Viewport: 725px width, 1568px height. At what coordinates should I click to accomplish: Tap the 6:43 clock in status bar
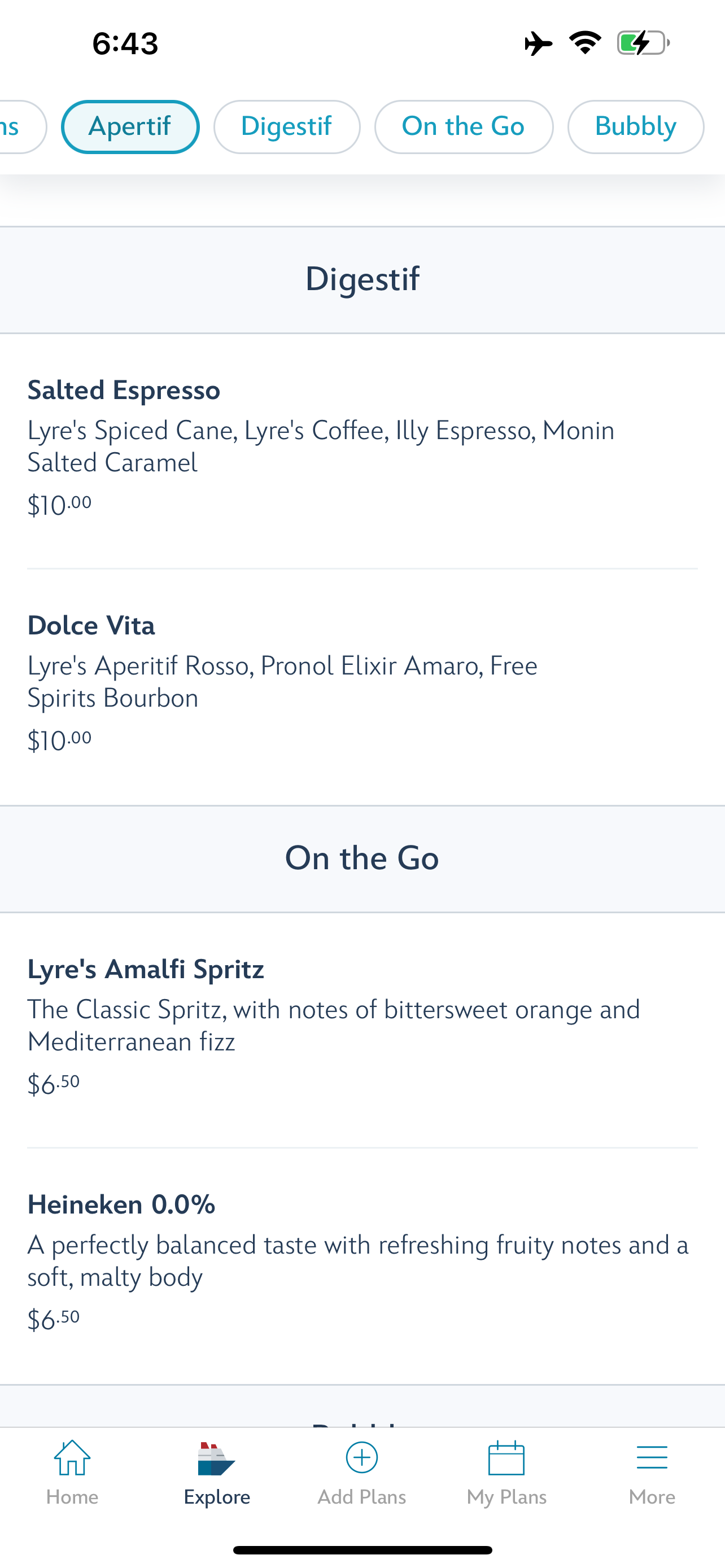click(x=125, y=44)
